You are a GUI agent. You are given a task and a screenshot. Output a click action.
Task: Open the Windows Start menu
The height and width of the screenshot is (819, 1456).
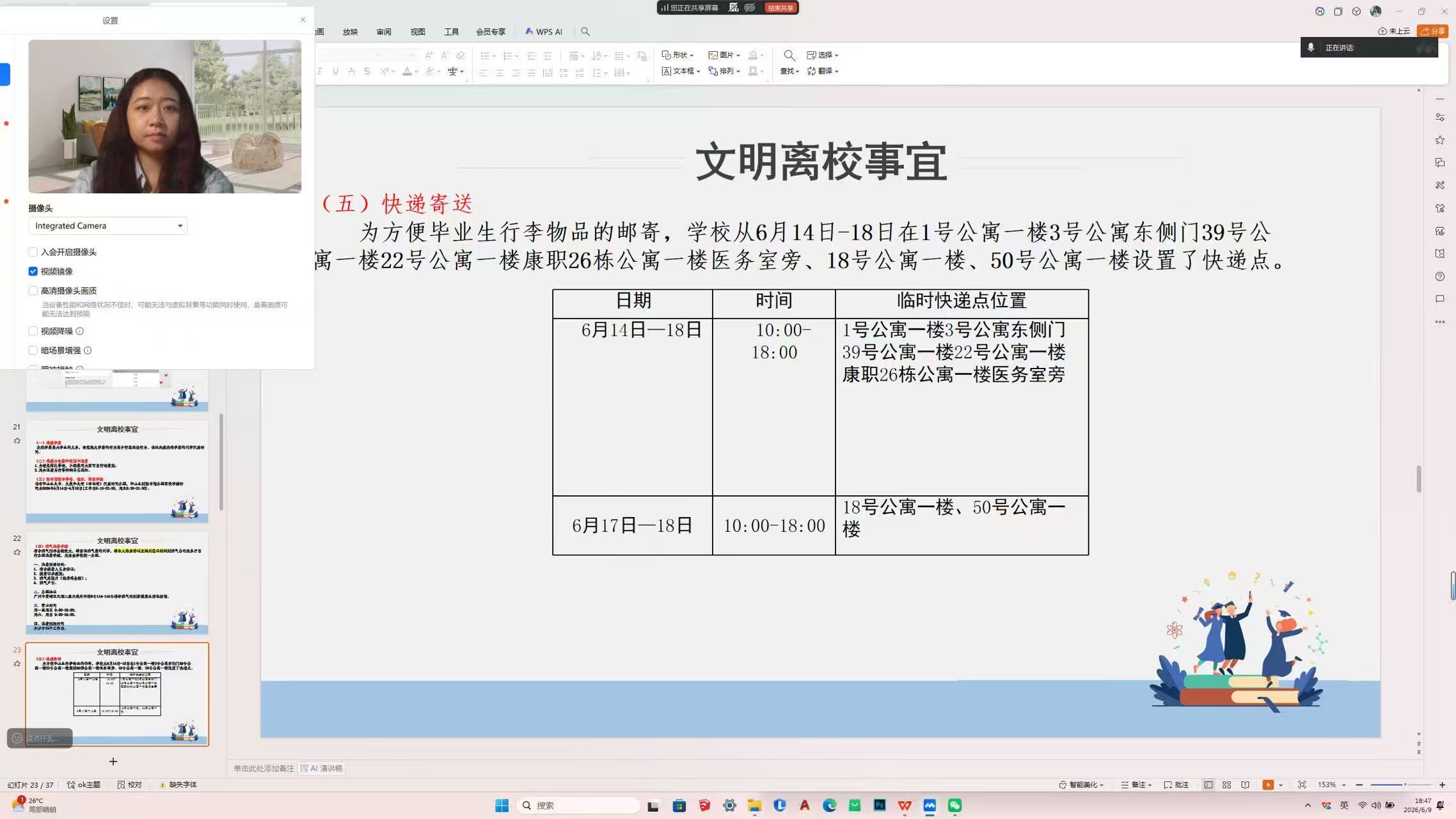pos(502,806)
